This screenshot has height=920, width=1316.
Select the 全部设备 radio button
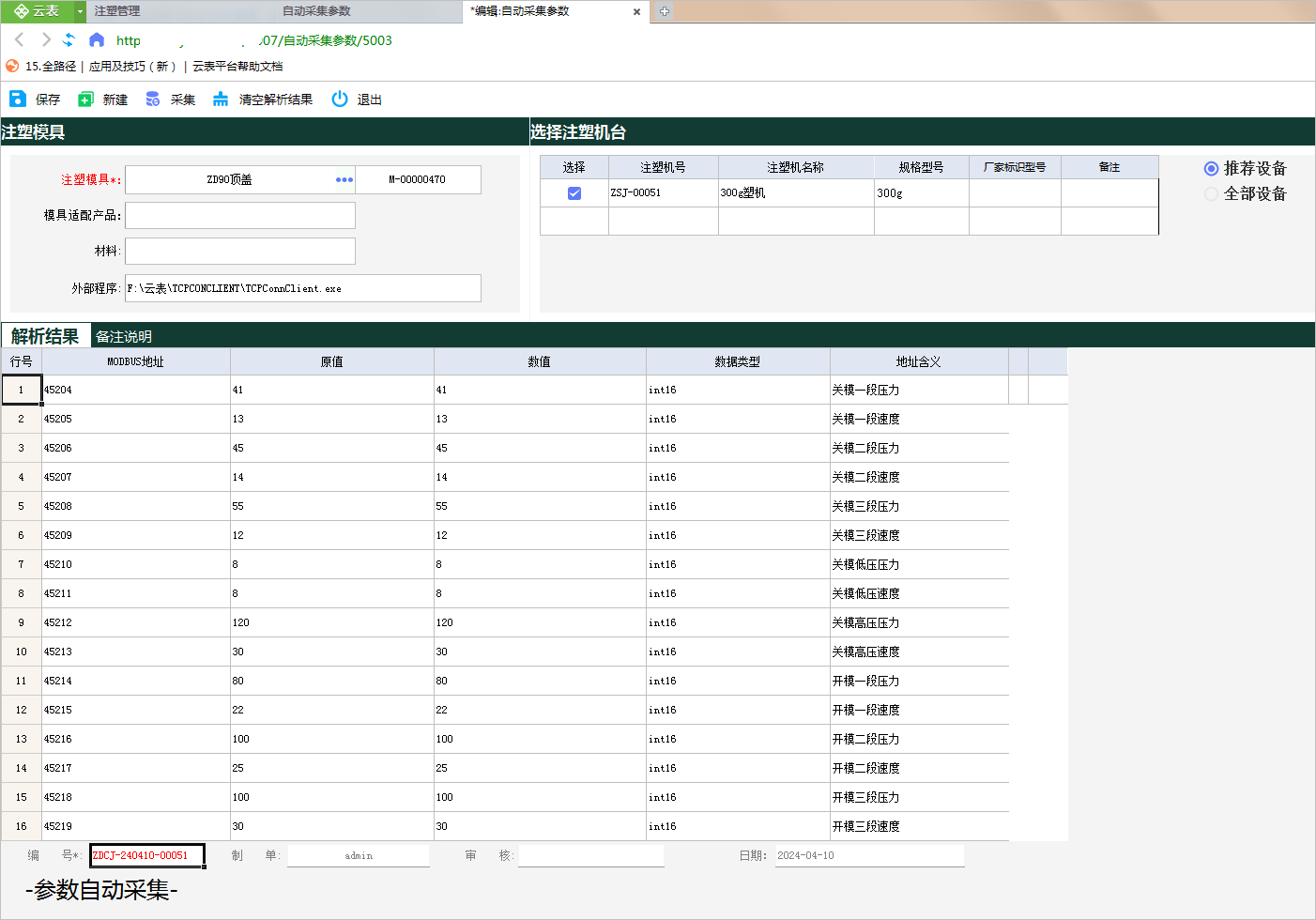point(1211,194)
